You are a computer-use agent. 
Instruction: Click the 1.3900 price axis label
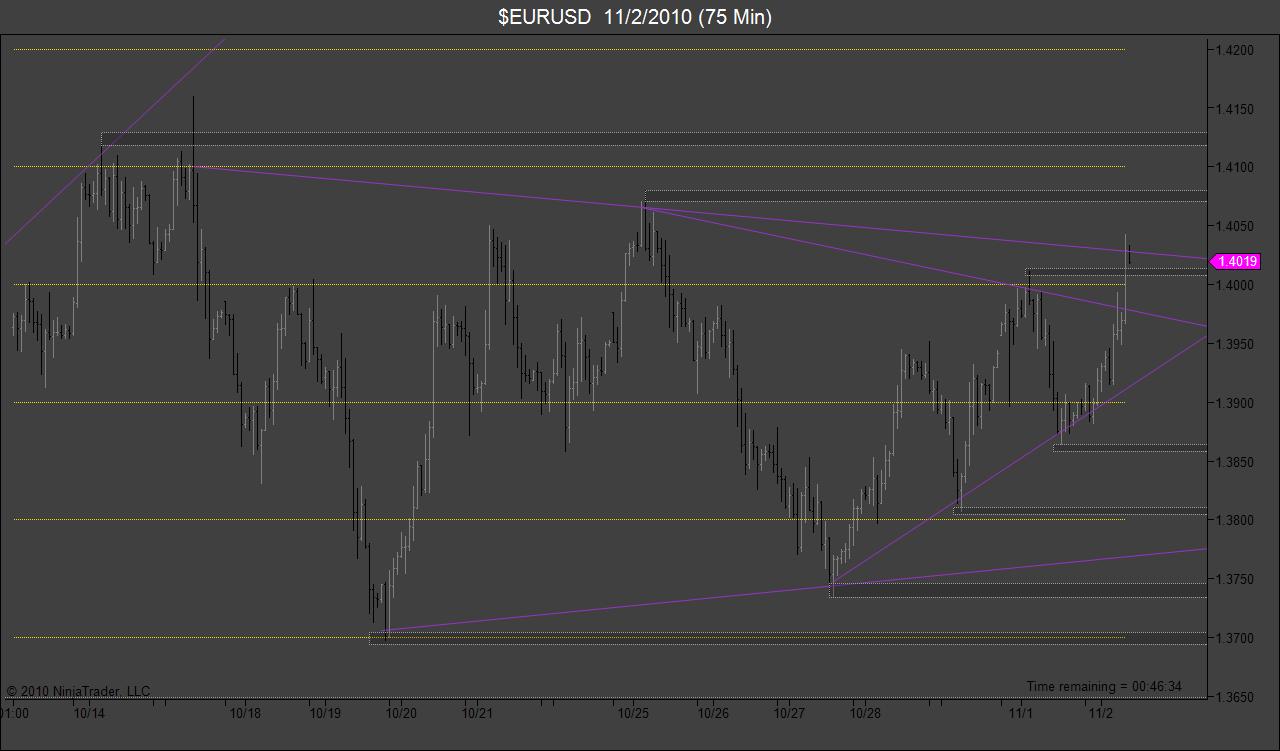coord(1233,403)
